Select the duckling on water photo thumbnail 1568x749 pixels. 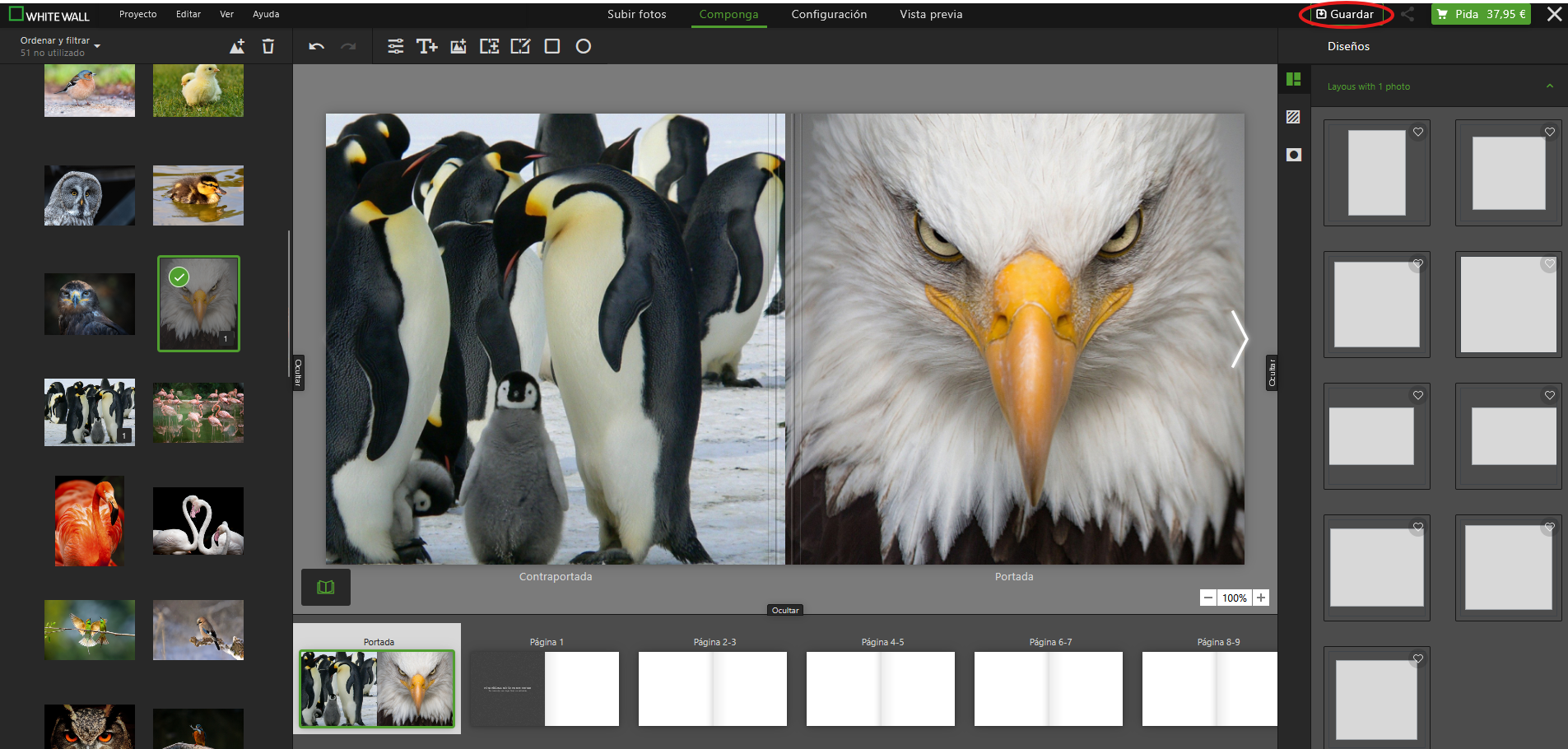(198, 196)
